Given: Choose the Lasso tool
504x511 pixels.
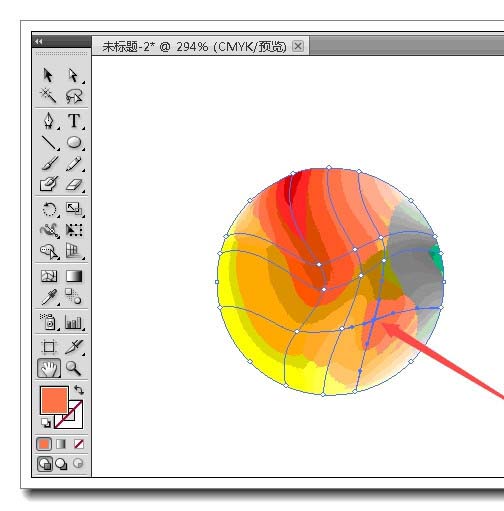Looking at the screenshot, I should pos(74,96).
